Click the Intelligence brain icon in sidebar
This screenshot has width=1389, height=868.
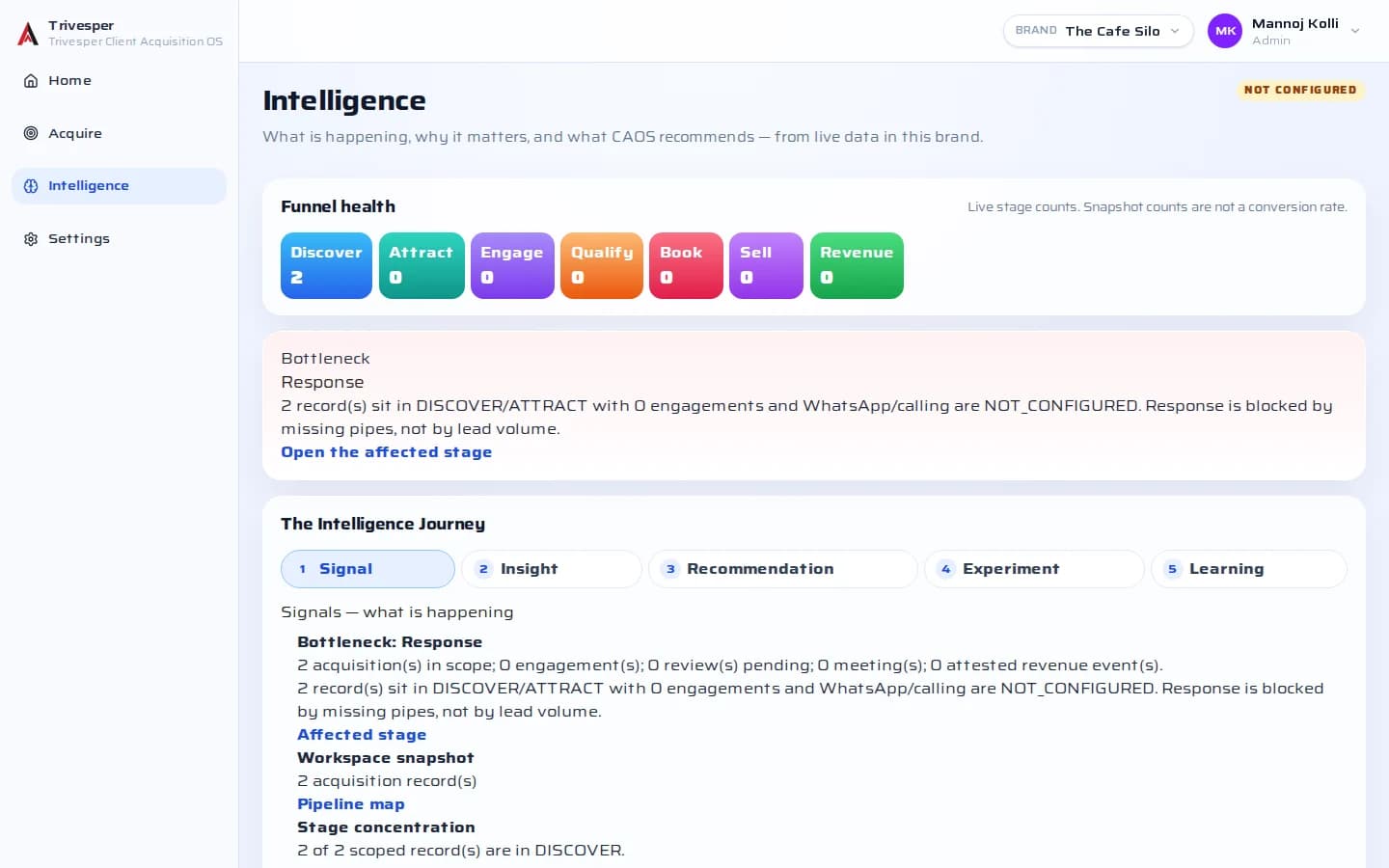(x=31, y=186)
